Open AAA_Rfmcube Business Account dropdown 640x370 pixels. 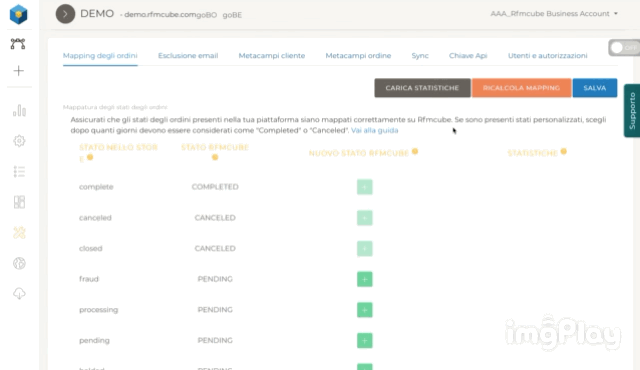point(554,13)
